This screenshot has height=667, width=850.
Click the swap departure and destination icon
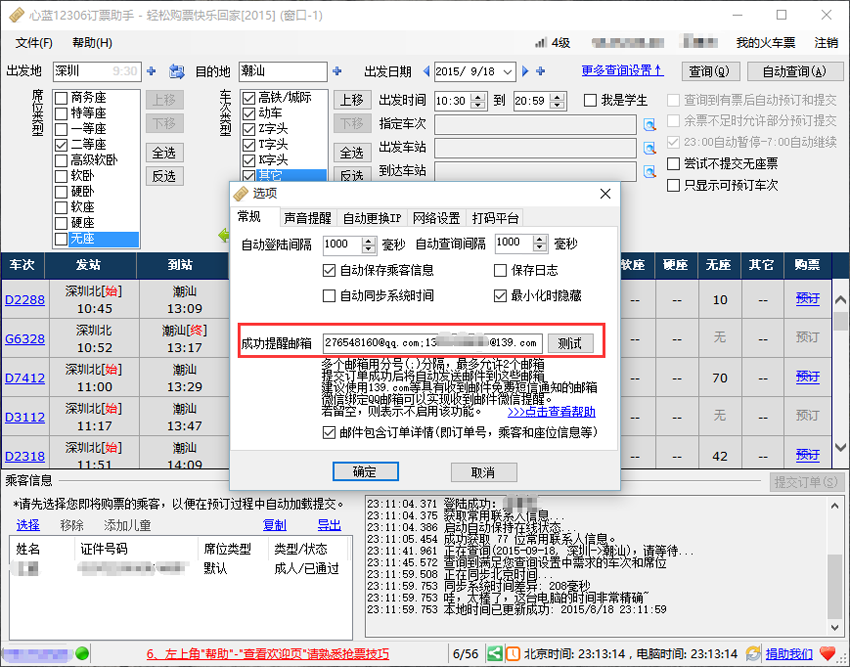[177, 72]
